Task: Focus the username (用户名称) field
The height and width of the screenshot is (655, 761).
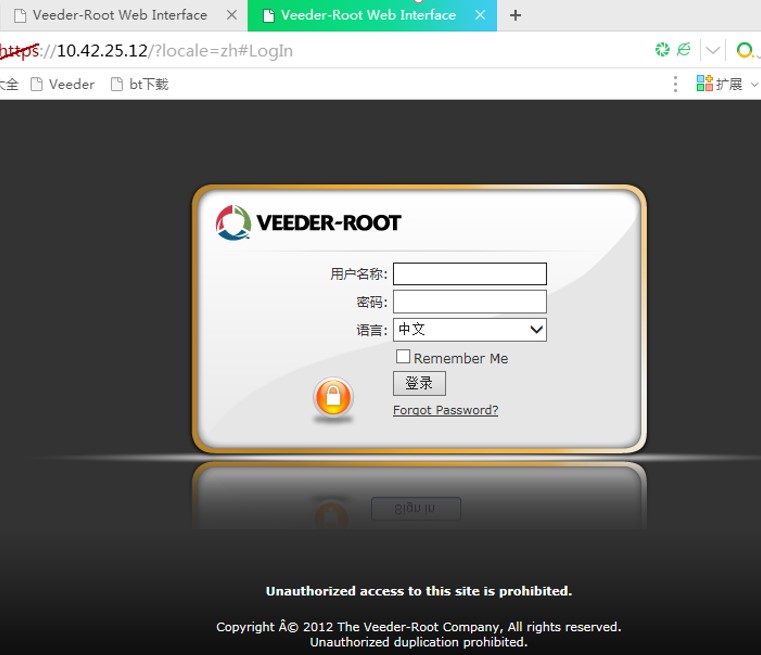Action: pos(469,274)
